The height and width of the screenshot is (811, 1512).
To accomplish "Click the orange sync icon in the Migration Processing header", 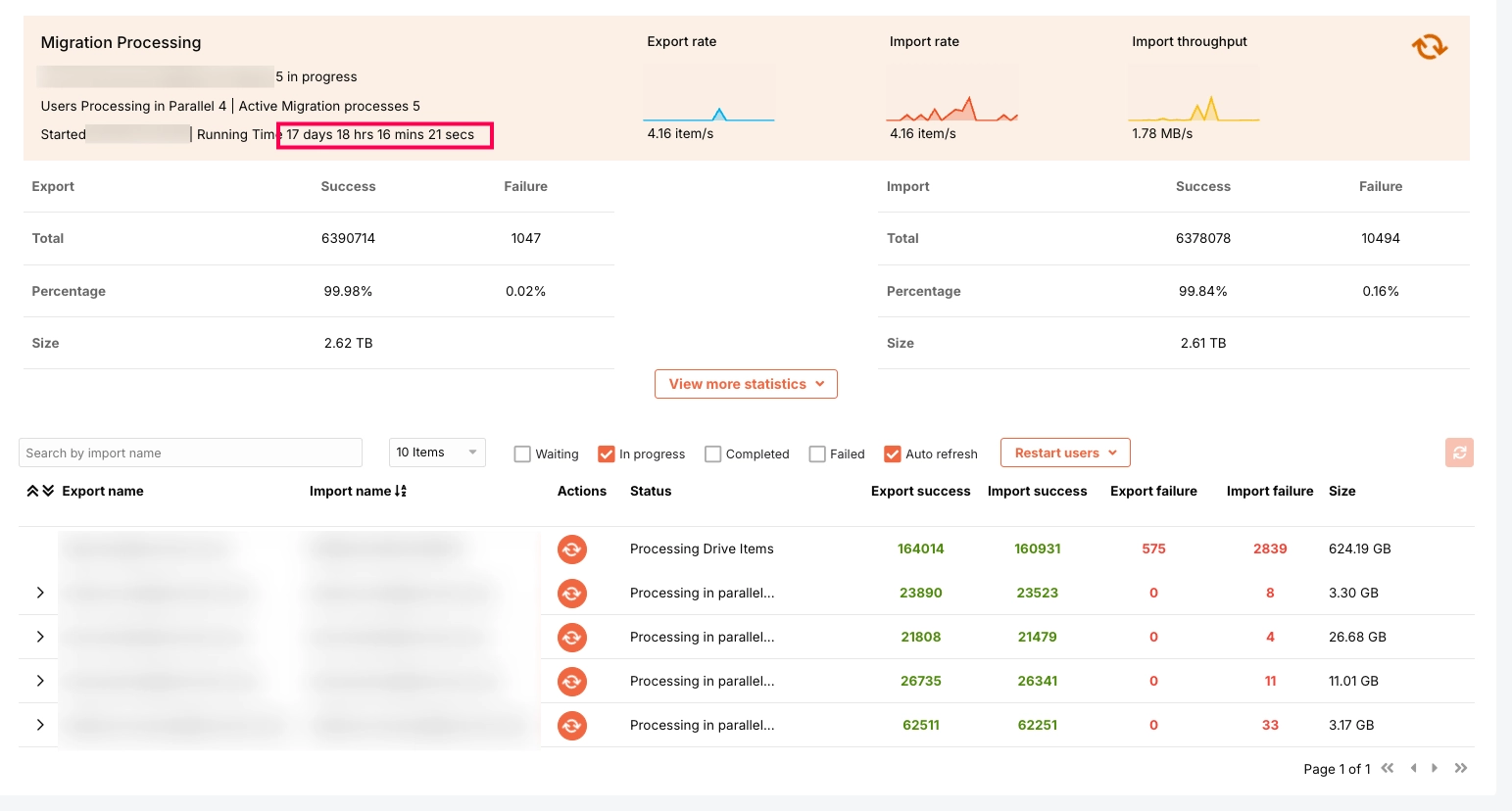I will pyautogui.click(x=1429, y=46).
